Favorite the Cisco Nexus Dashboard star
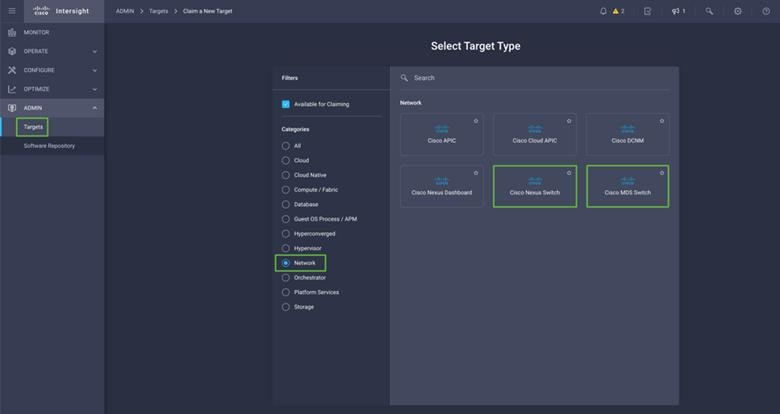The height and width of the screenshot is (414, 780). 476,173
